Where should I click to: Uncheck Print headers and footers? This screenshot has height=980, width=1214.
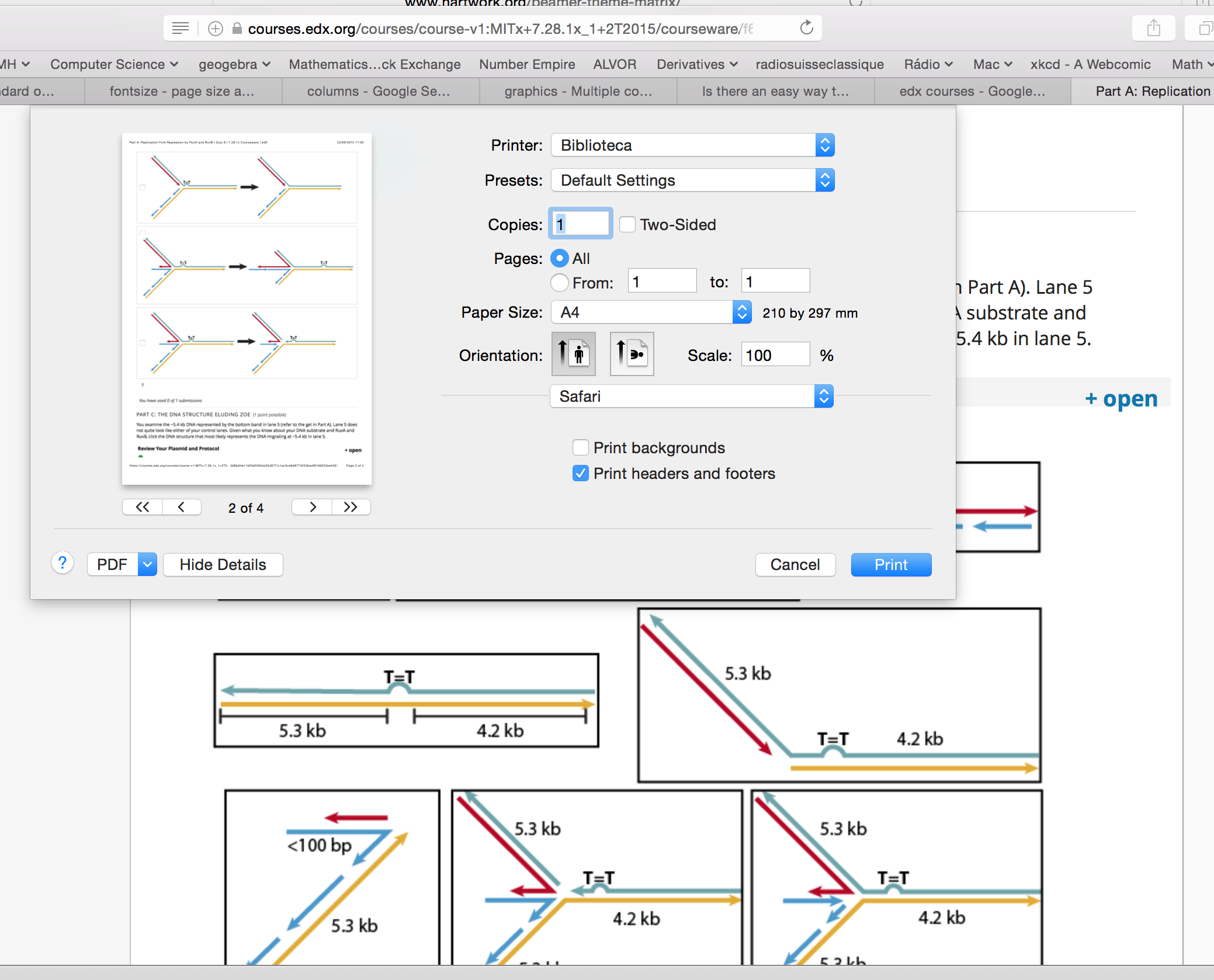click(x=581, y=473)
